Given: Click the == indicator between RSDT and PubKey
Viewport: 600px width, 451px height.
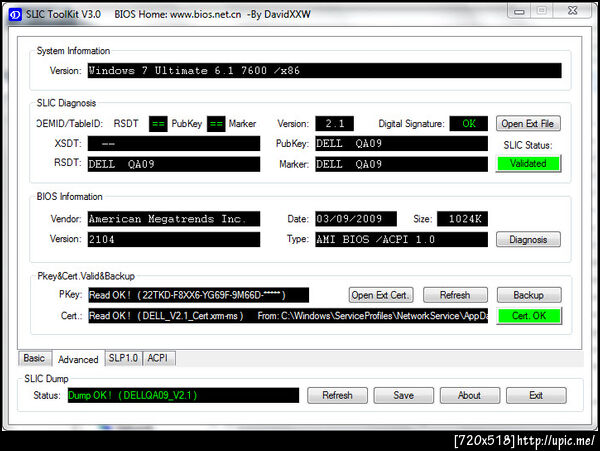Looking at the screenshot, I should tap(158, 124).
